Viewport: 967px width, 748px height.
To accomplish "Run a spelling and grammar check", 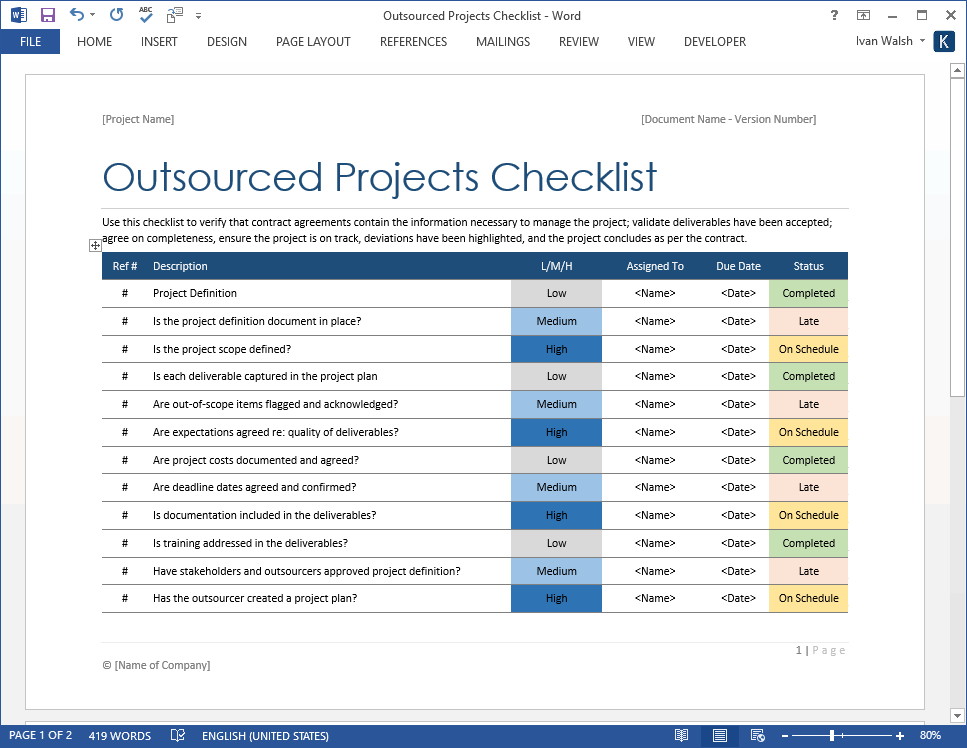I will click(145, 15).
